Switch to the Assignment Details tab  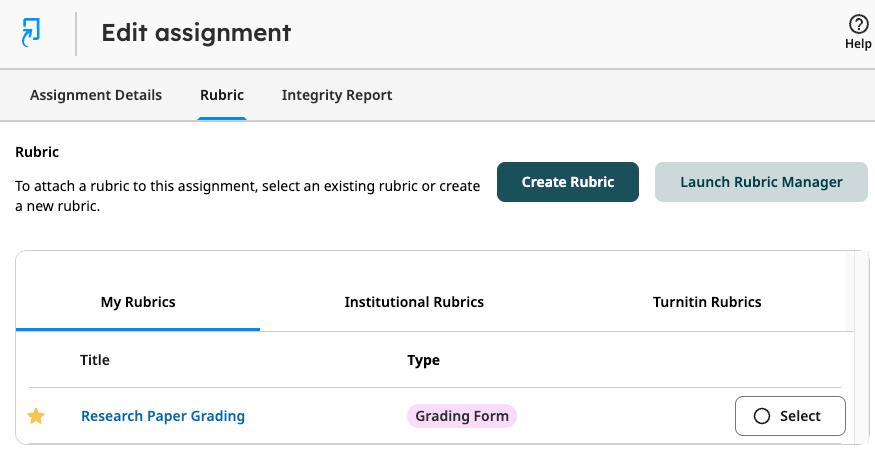click(96, 95)
